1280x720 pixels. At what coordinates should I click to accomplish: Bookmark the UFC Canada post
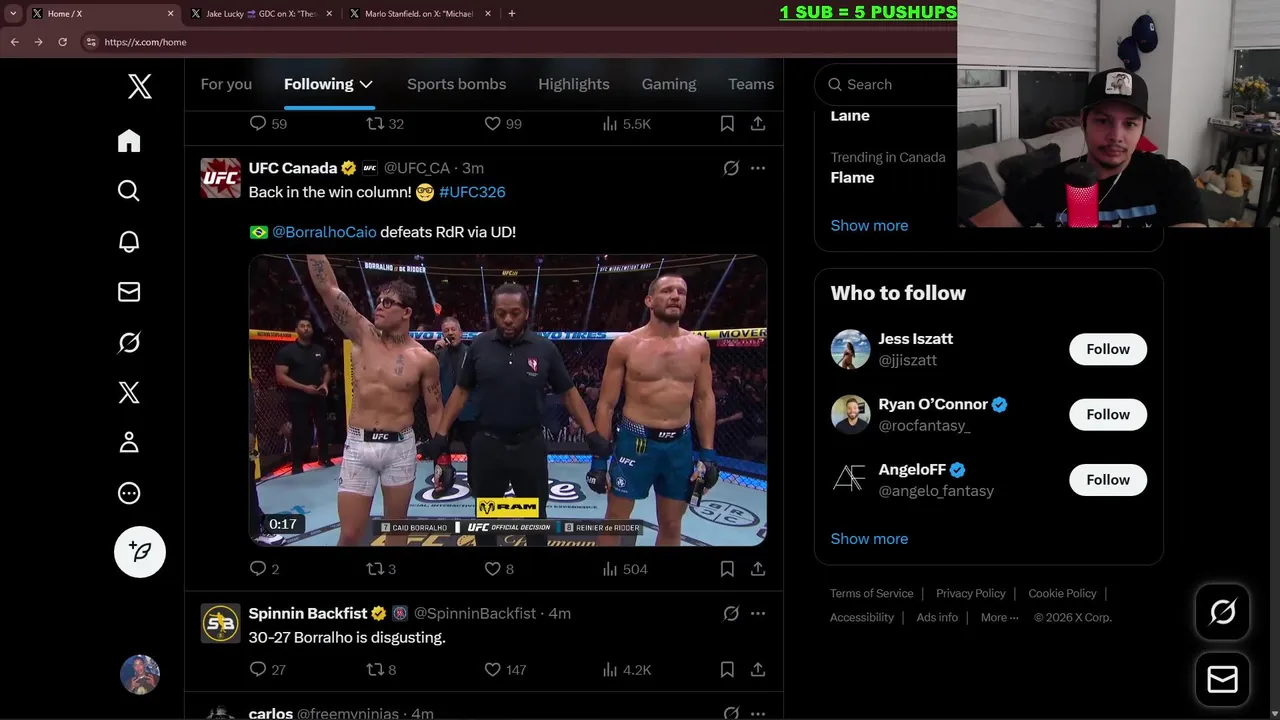pos(727,569)
